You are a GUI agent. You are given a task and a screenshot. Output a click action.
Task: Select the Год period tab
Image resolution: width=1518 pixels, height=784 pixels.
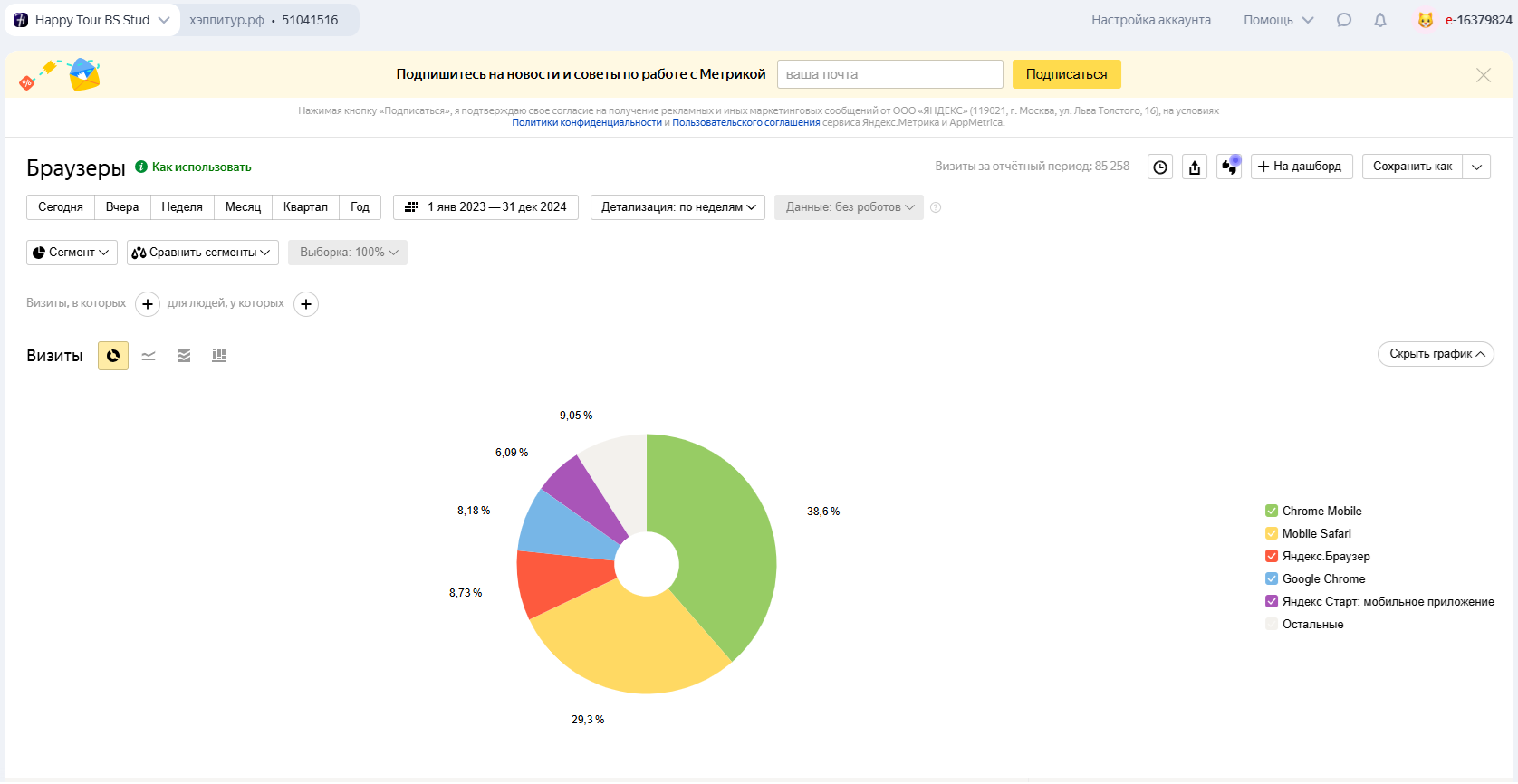[x=360, y=207]
